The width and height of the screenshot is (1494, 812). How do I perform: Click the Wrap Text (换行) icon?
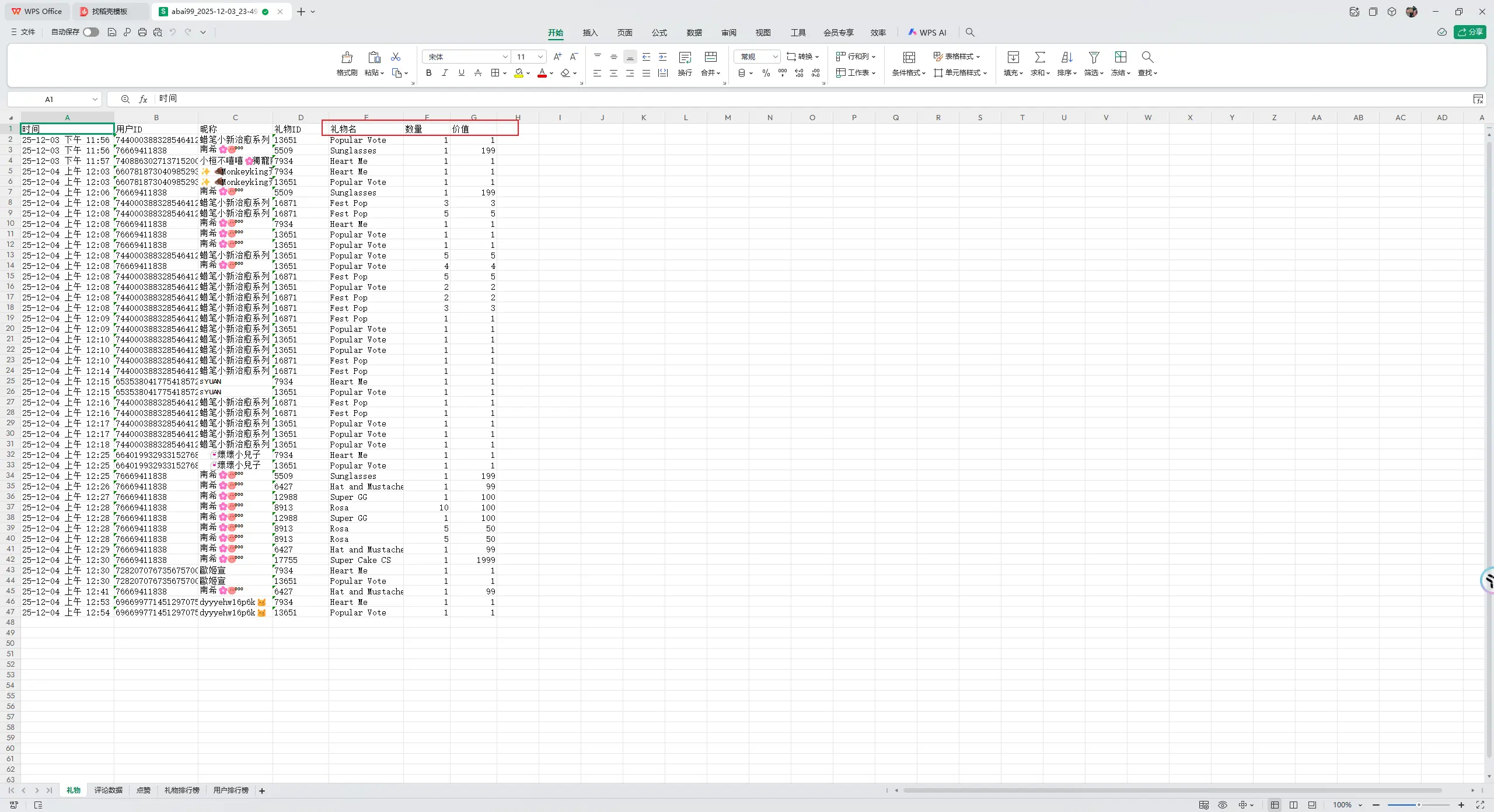(685, 57)
